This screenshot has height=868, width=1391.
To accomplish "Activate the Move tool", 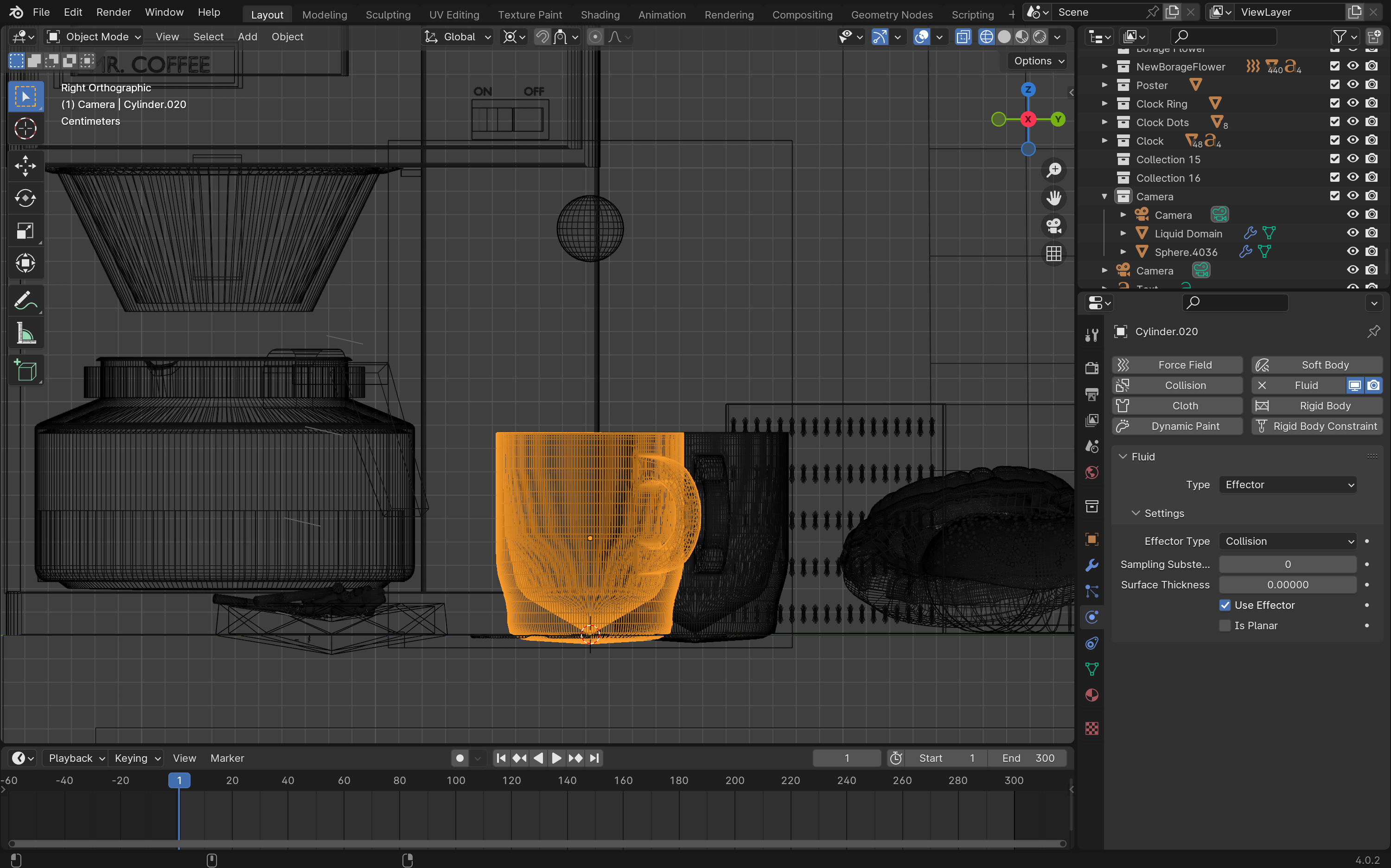I will point(25,166).
